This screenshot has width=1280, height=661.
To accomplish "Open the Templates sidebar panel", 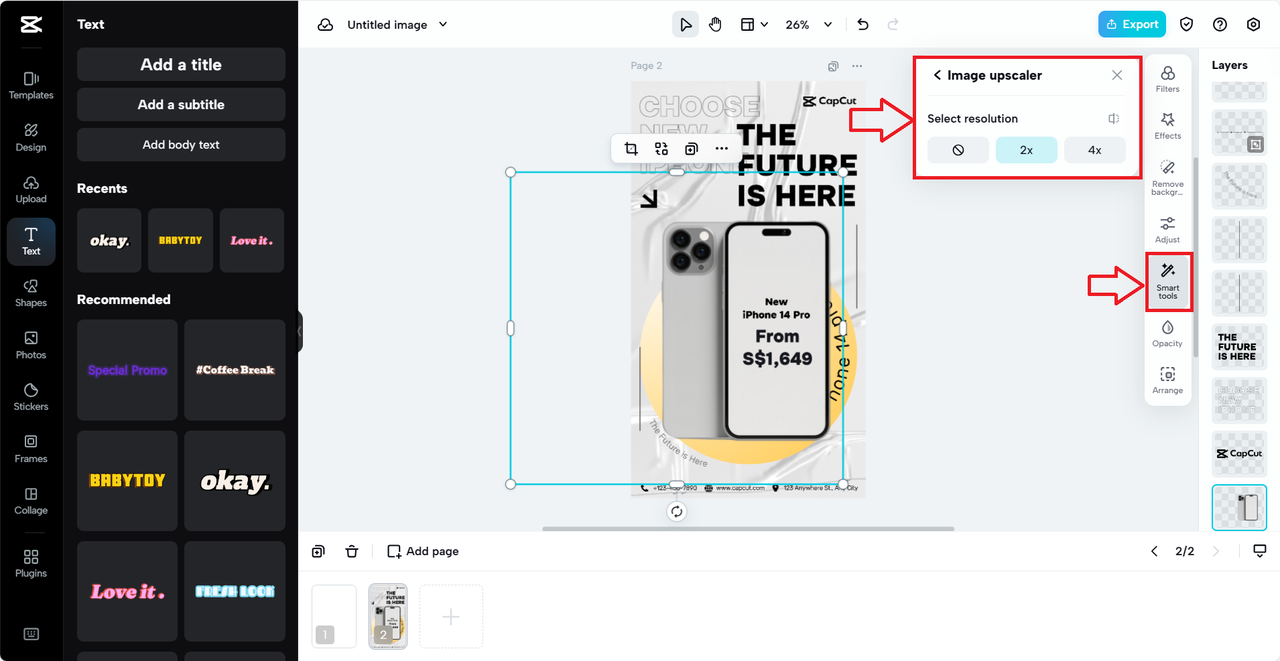I will pos(31,85).
